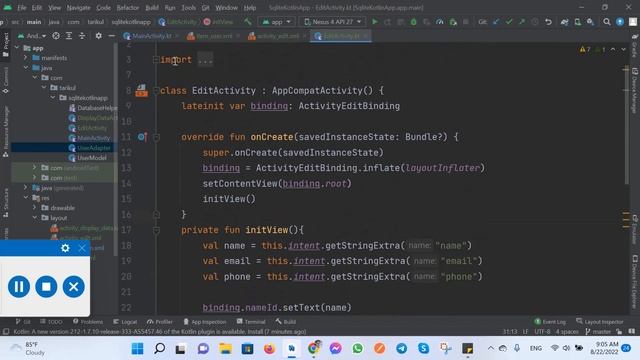640x360 pixels.
Task: Collapse the app module in project tree
Action: coord(17,48)
